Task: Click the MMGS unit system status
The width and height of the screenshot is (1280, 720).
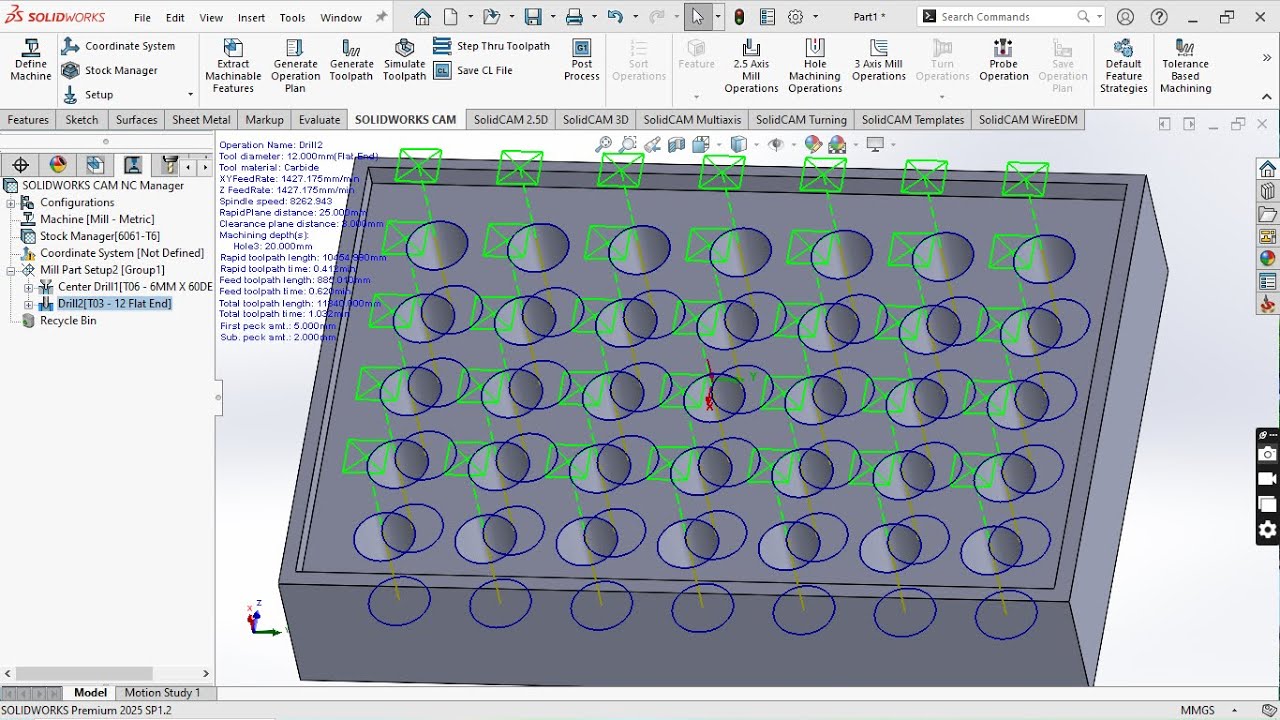Action: pyautogui.click(x=1197, y=710)
